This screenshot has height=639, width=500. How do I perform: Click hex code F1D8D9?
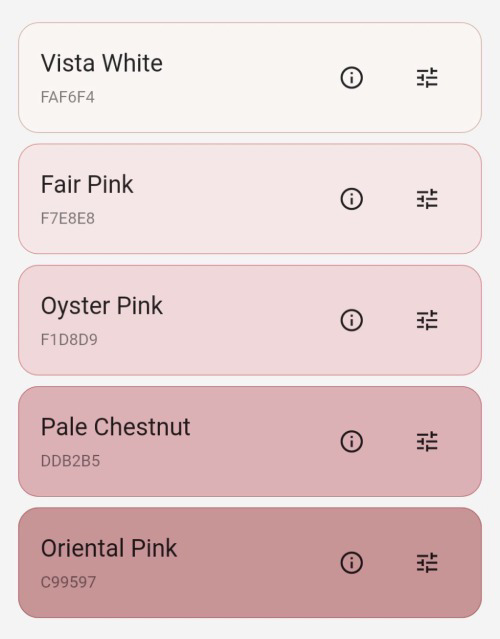tap(69, 340)
